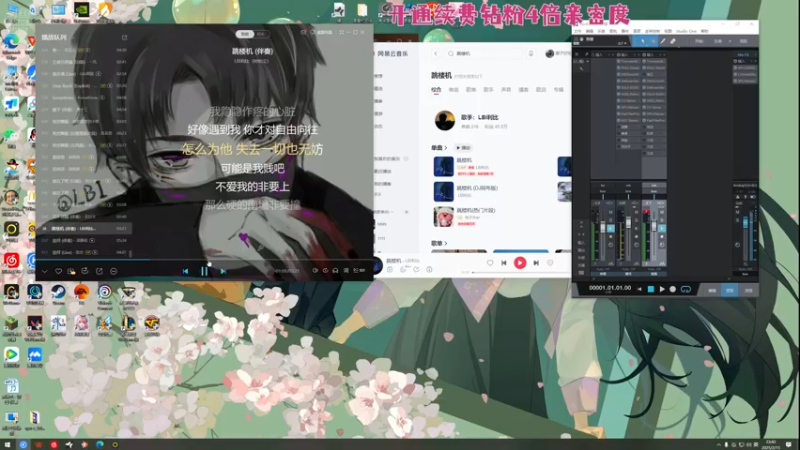Click cover thumbnail of first 跳楼机 result
Screen dimensions: 800x450
443,166
